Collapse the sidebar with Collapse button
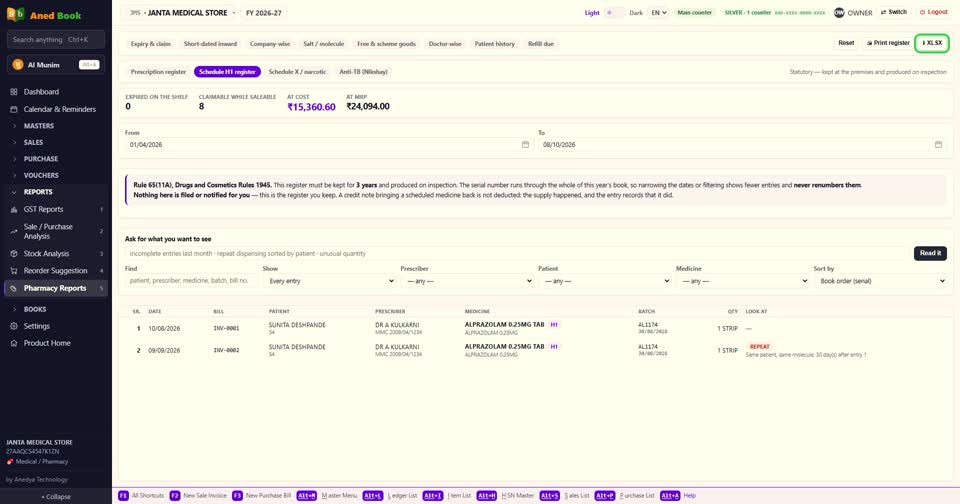The image size is (960, 504). point(56,497)
